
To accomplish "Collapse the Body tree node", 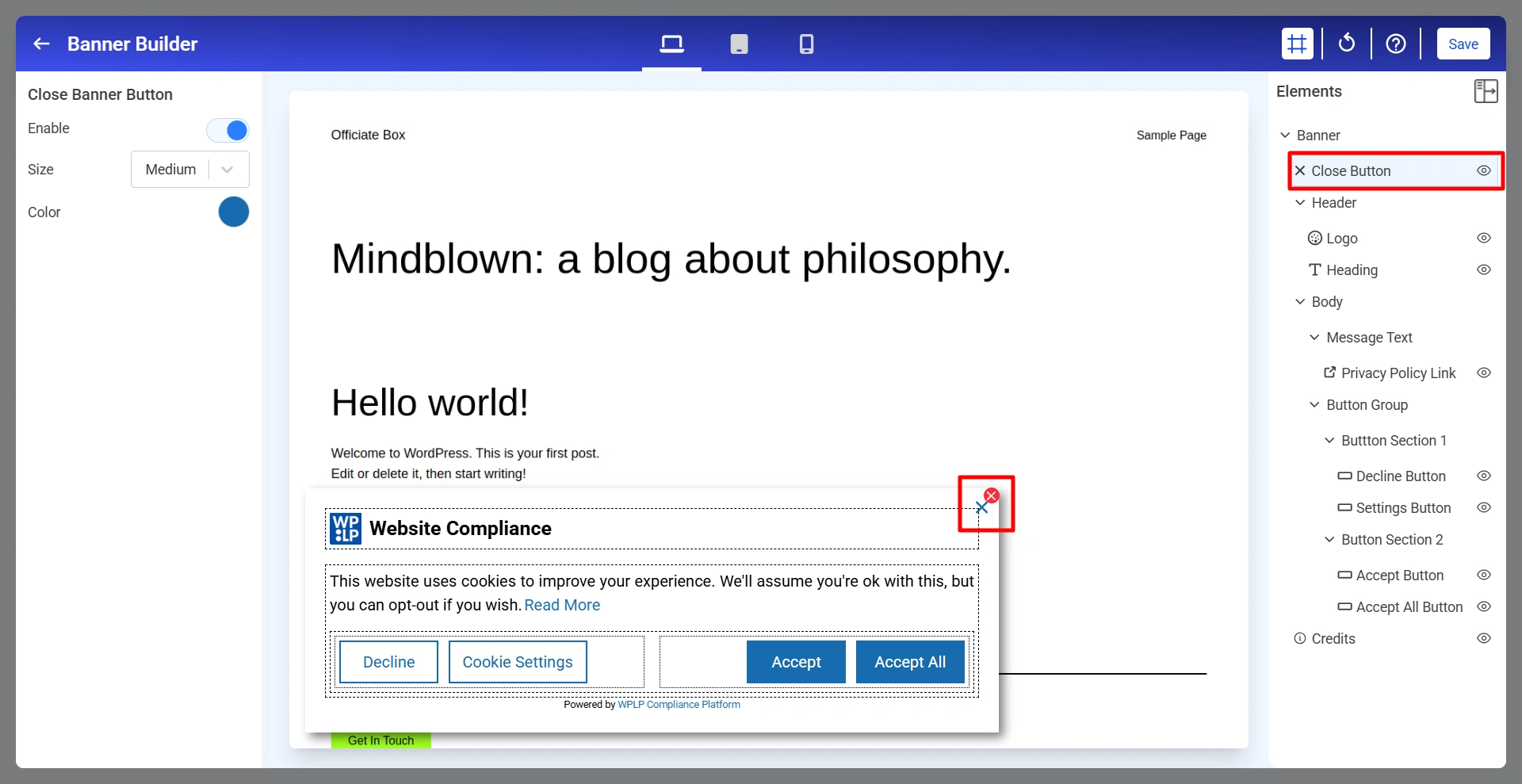I will pyautogui.click(x=1300, y=302).
